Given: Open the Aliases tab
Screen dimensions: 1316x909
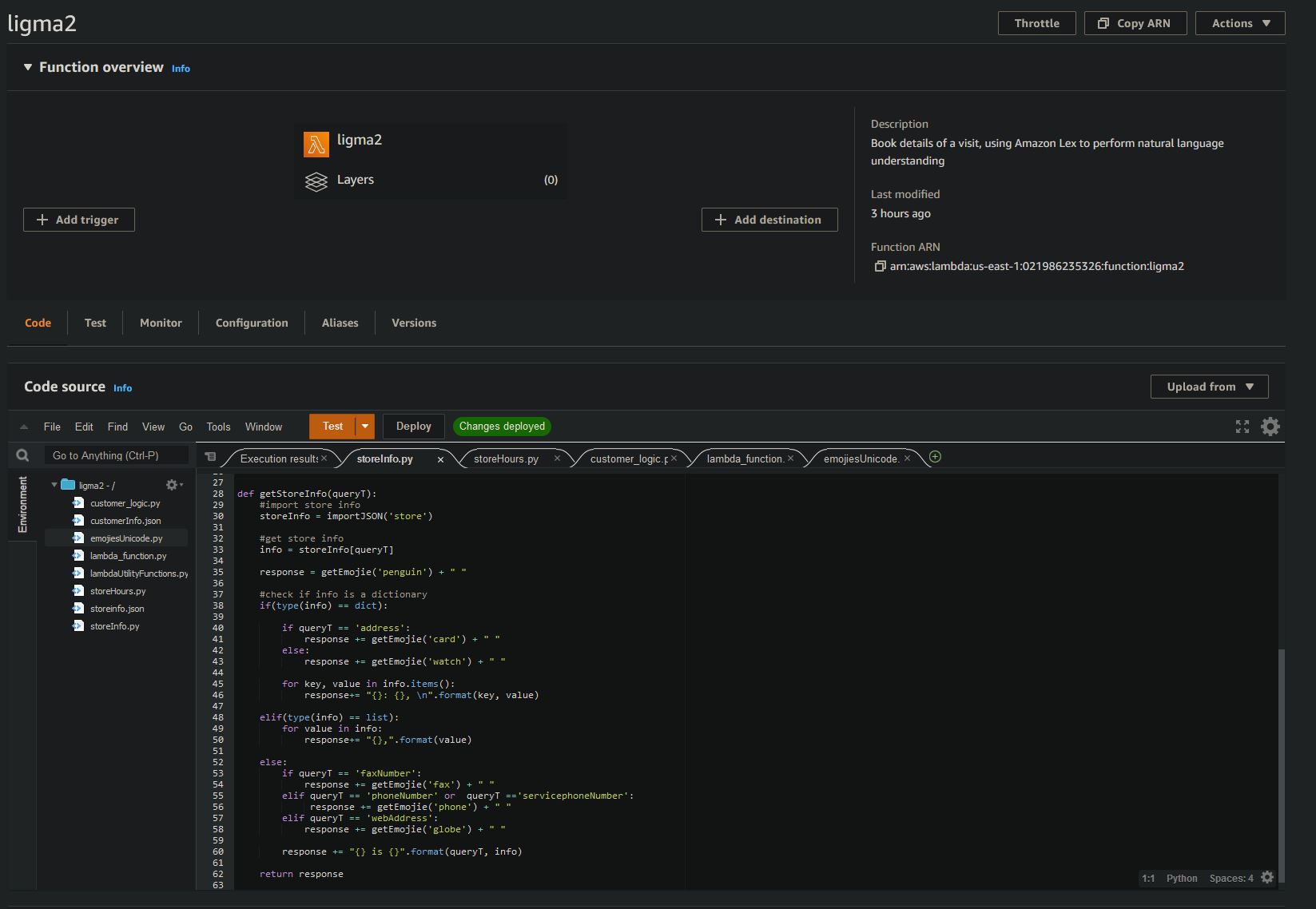Looking at the screenshot, I should 340,323.
